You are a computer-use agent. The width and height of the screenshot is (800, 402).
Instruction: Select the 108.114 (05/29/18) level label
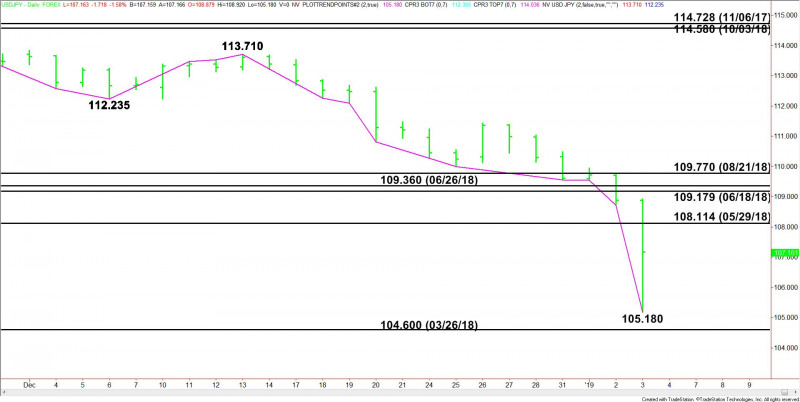coord(721,217)
